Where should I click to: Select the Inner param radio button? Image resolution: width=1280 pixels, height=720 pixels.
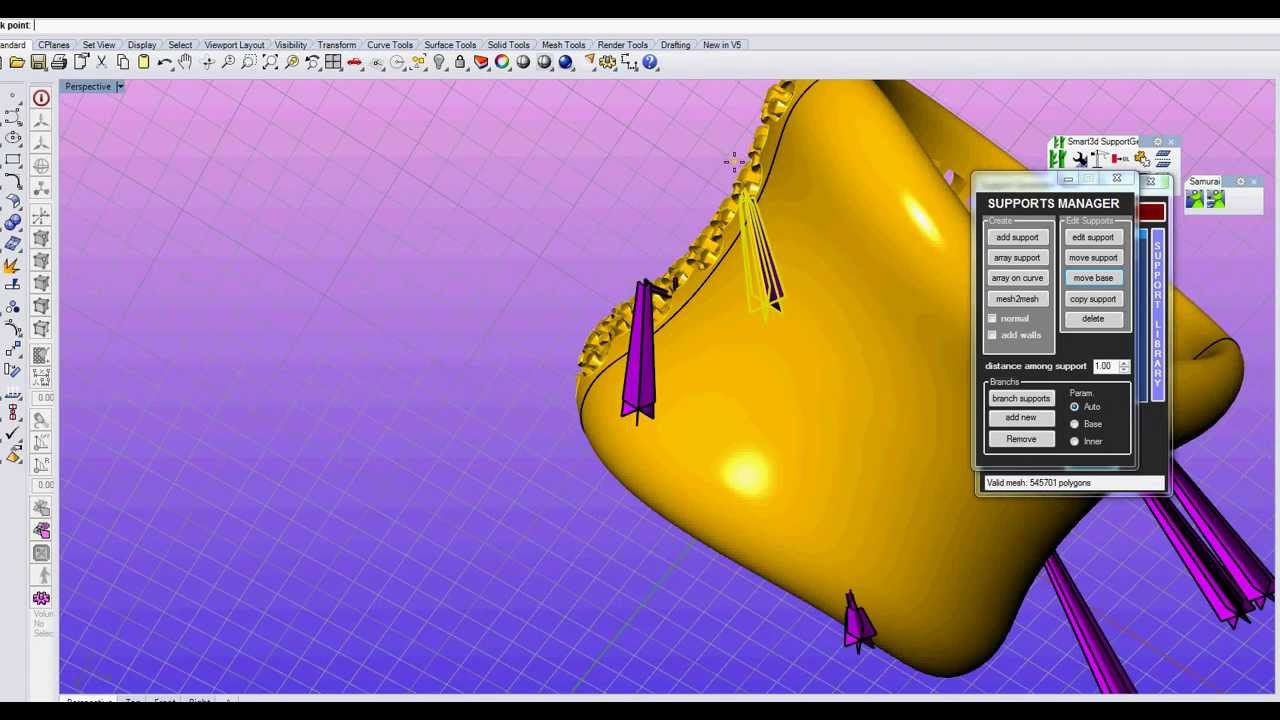click(x=1075, y=441)
